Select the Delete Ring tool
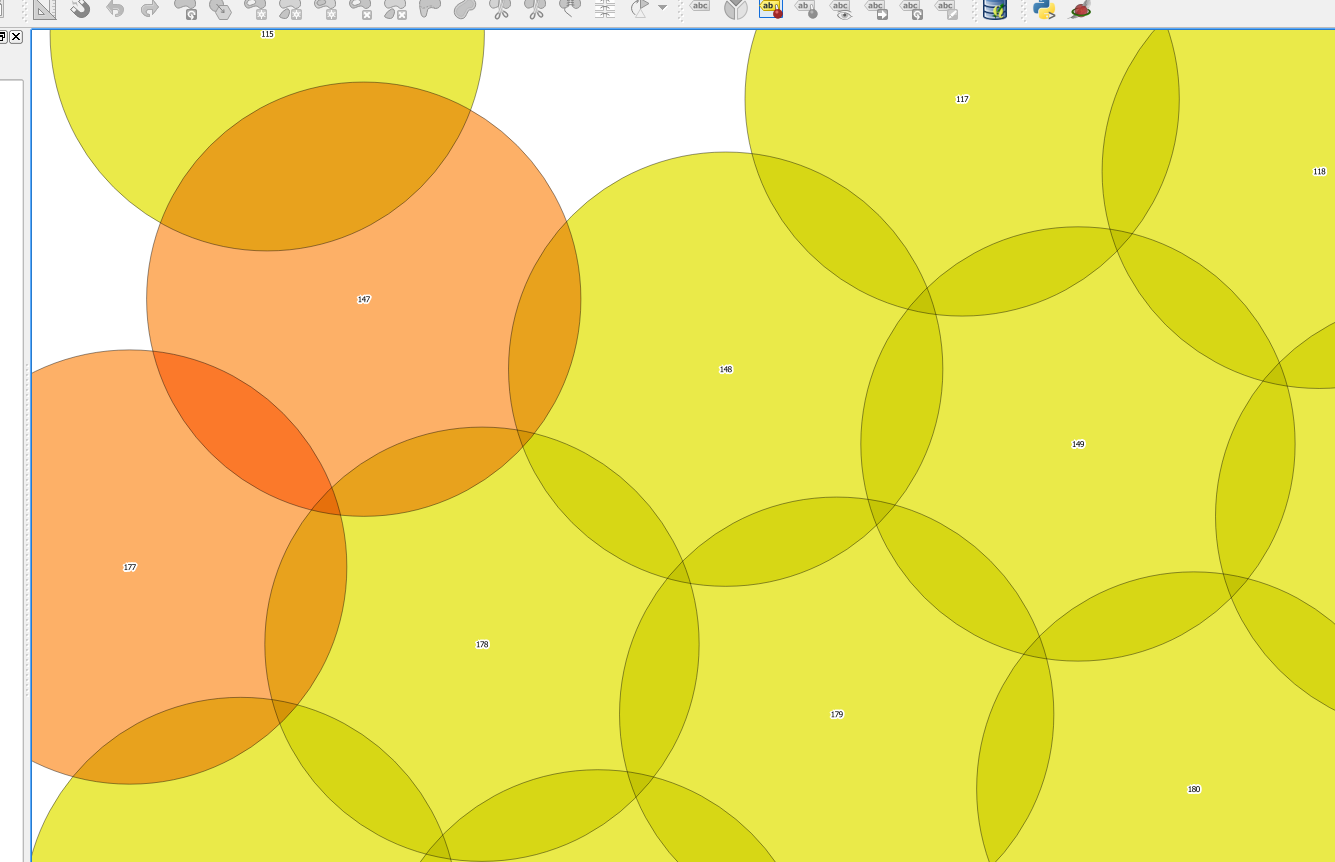The image size is (1335, 862). (361, 9)
